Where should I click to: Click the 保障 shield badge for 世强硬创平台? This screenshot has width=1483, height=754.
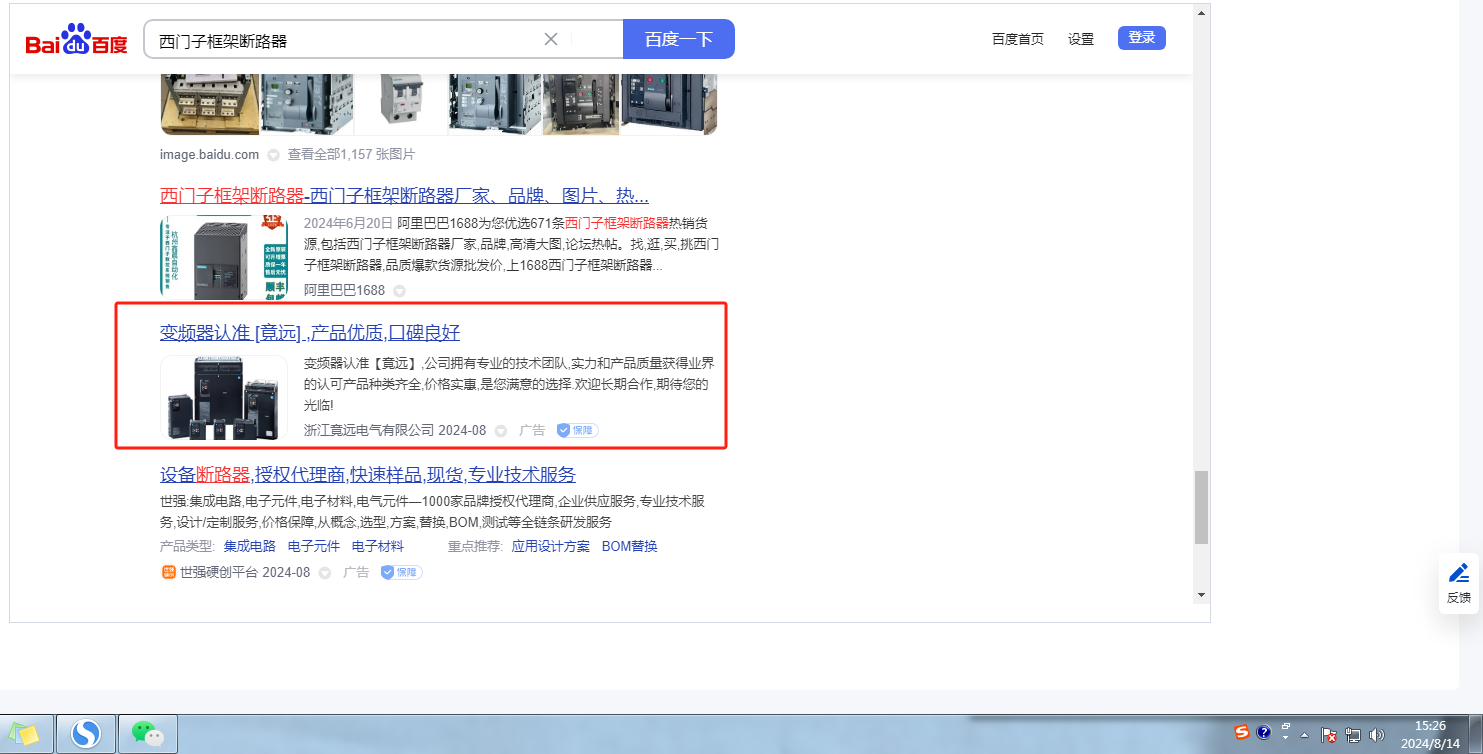pyautogui.click(x=402, y=572)
